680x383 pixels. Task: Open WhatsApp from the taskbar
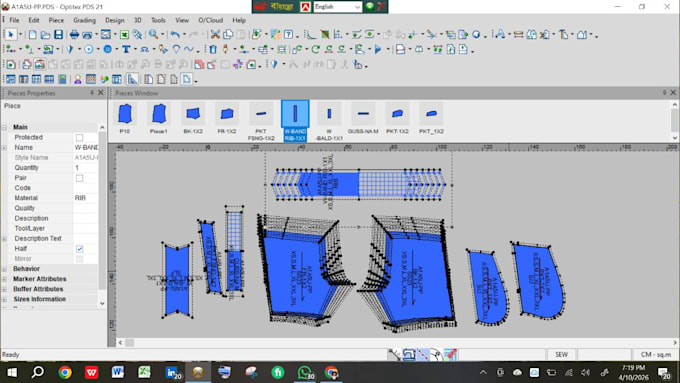tap(305, 373)
